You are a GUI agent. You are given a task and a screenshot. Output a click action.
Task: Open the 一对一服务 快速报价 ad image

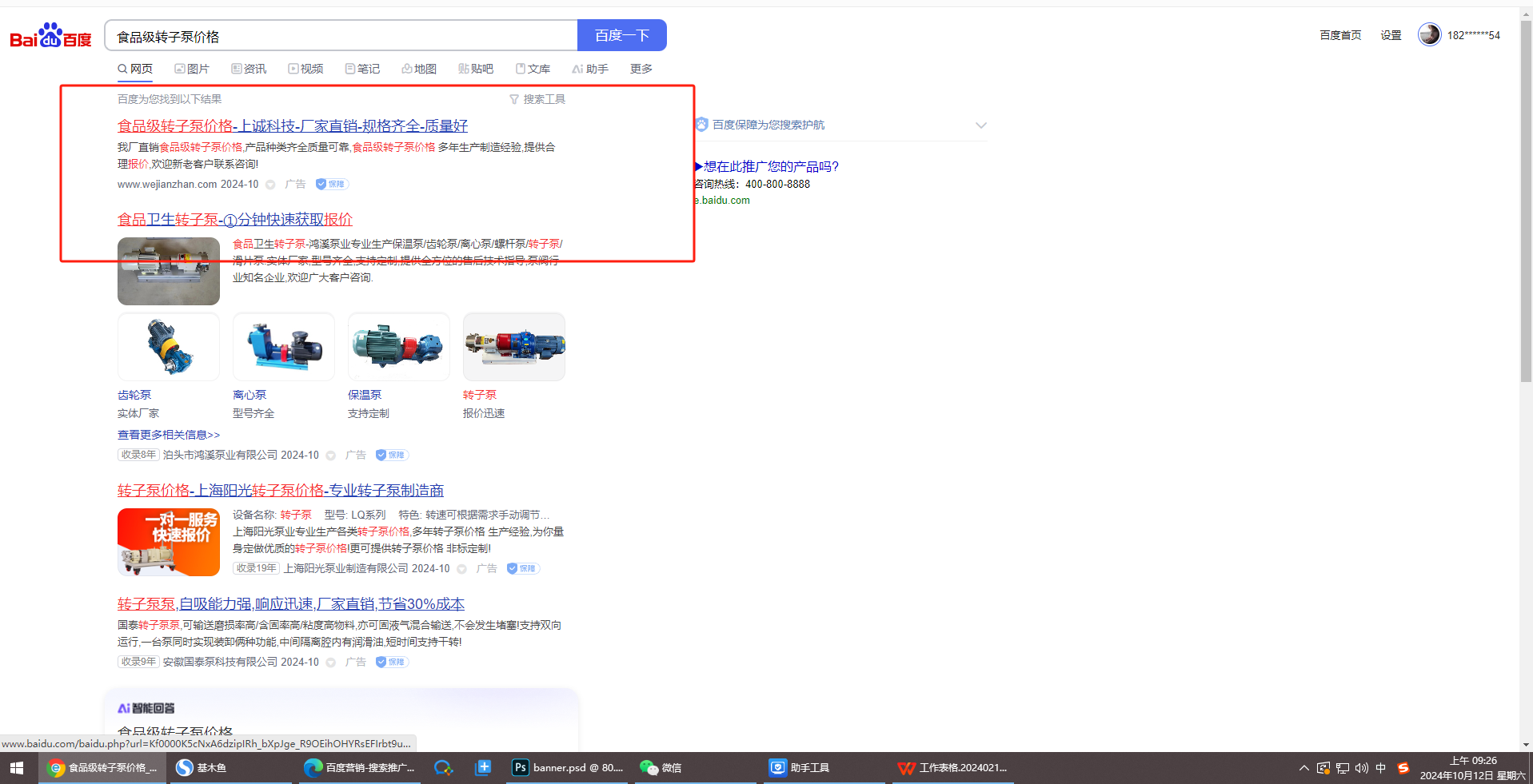(169, 542)
